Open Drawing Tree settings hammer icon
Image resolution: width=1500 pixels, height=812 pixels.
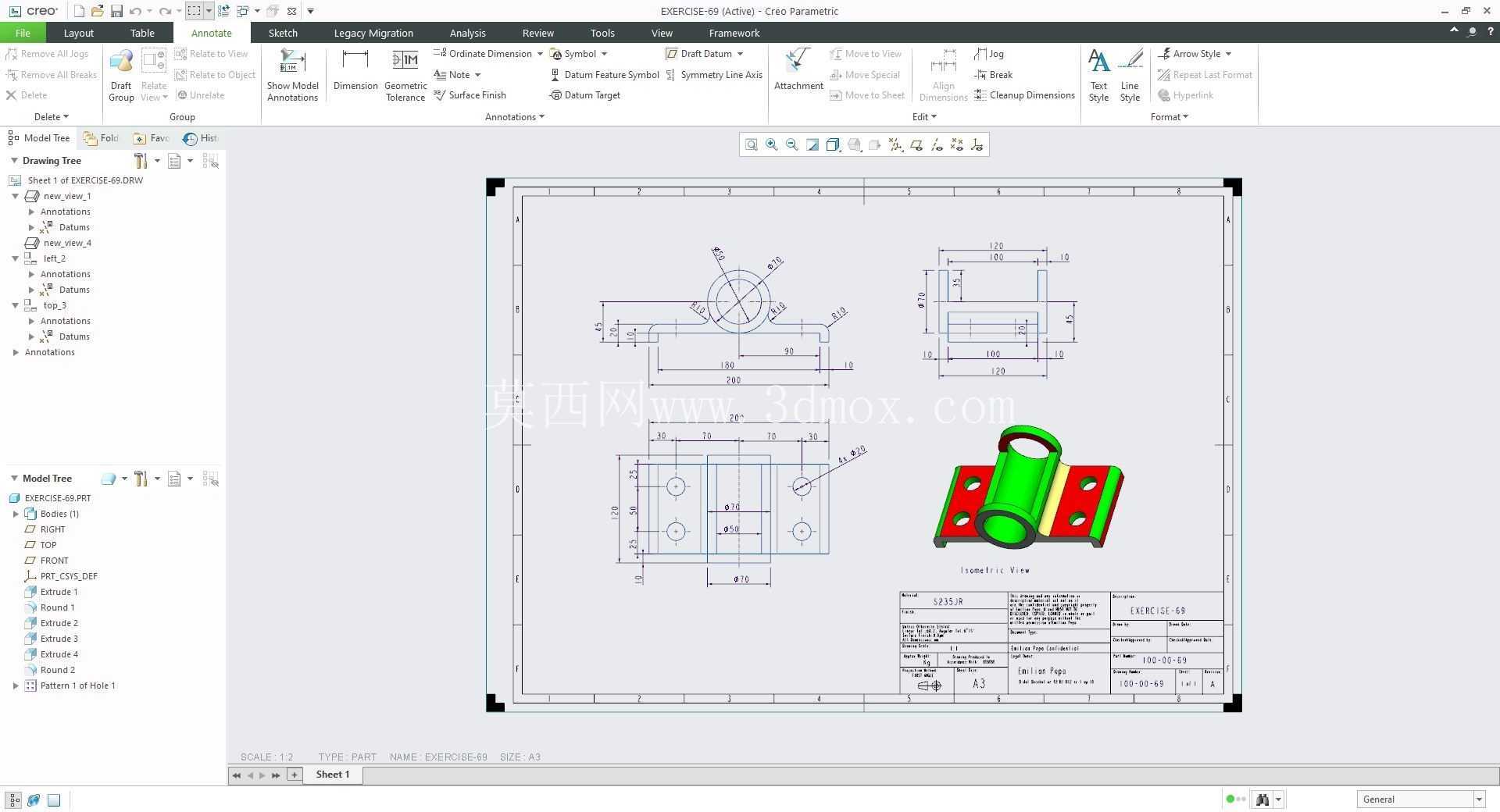(141, 161)
